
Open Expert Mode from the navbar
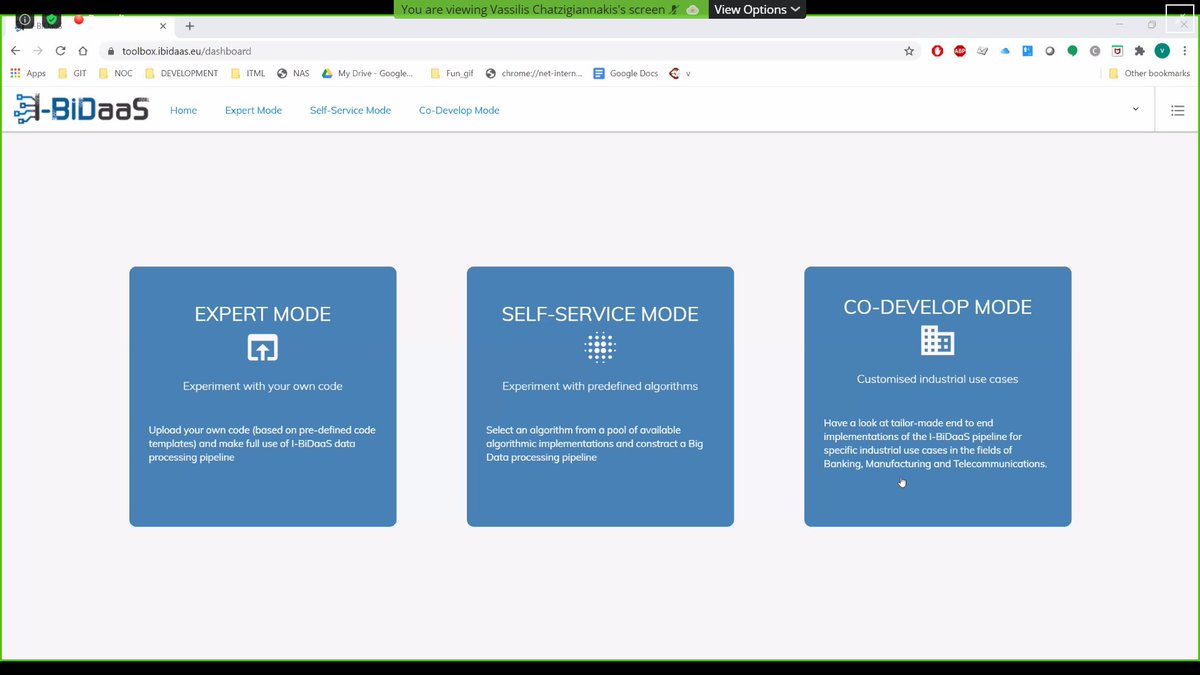[253, 110]
